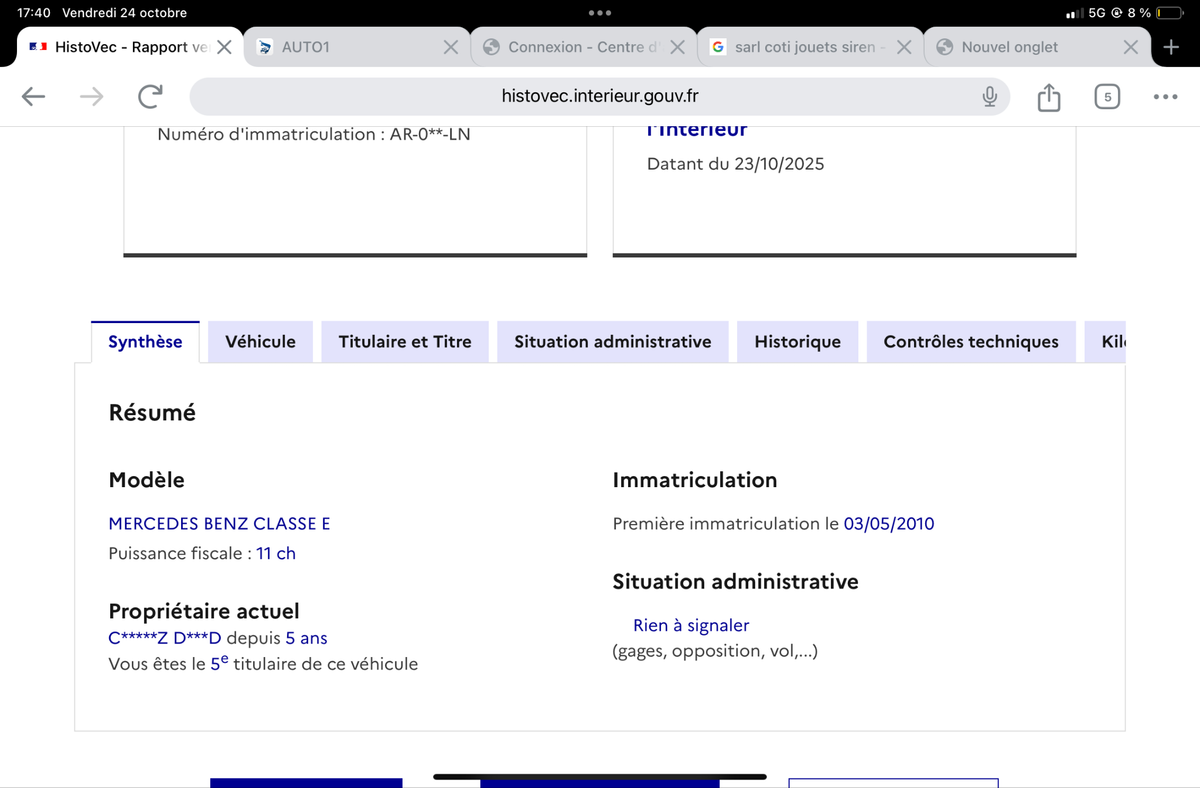This screenshot has height=788, width=1200.
Task: Open a new tab with plus
Action: (x=1172, y=47)
